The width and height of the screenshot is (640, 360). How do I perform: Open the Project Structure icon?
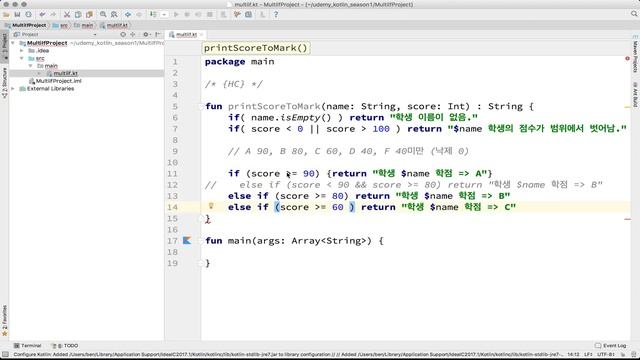pos(249,14)
